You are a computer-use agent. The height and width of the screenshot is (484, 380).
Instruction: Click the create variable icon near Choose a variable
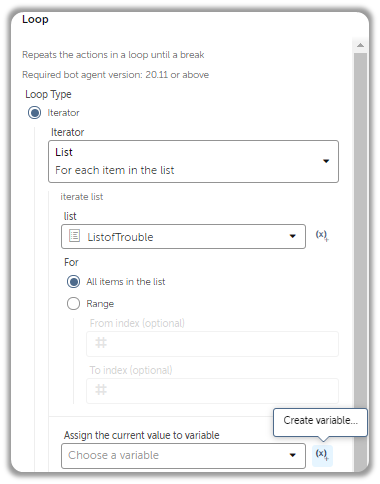(322, 455)
